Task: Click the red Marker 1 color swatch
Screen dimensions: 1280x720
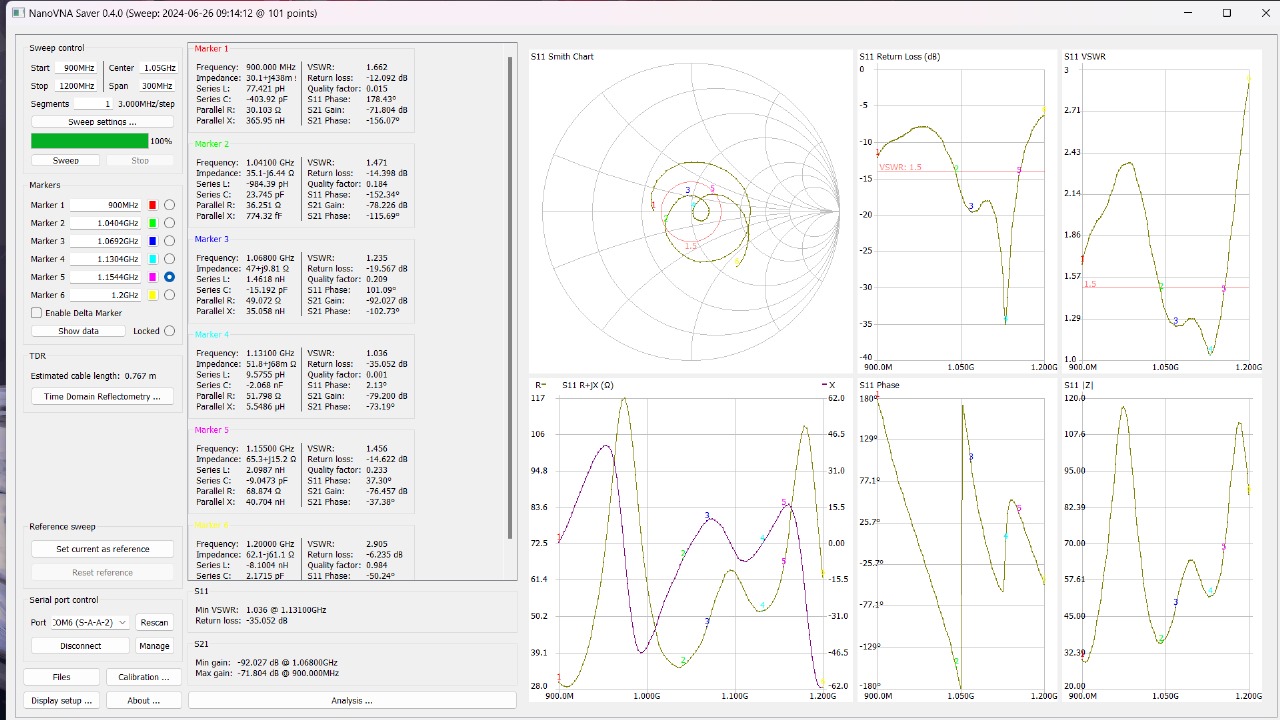Action: (152, 205)
